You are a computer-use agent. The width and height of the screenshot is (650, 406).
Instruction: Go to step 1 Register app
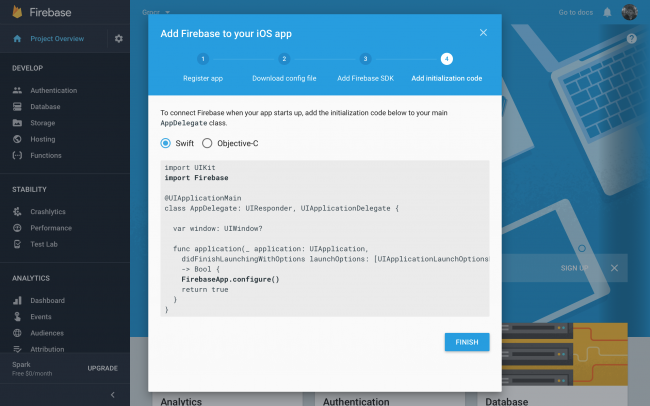tap(203, 67)
